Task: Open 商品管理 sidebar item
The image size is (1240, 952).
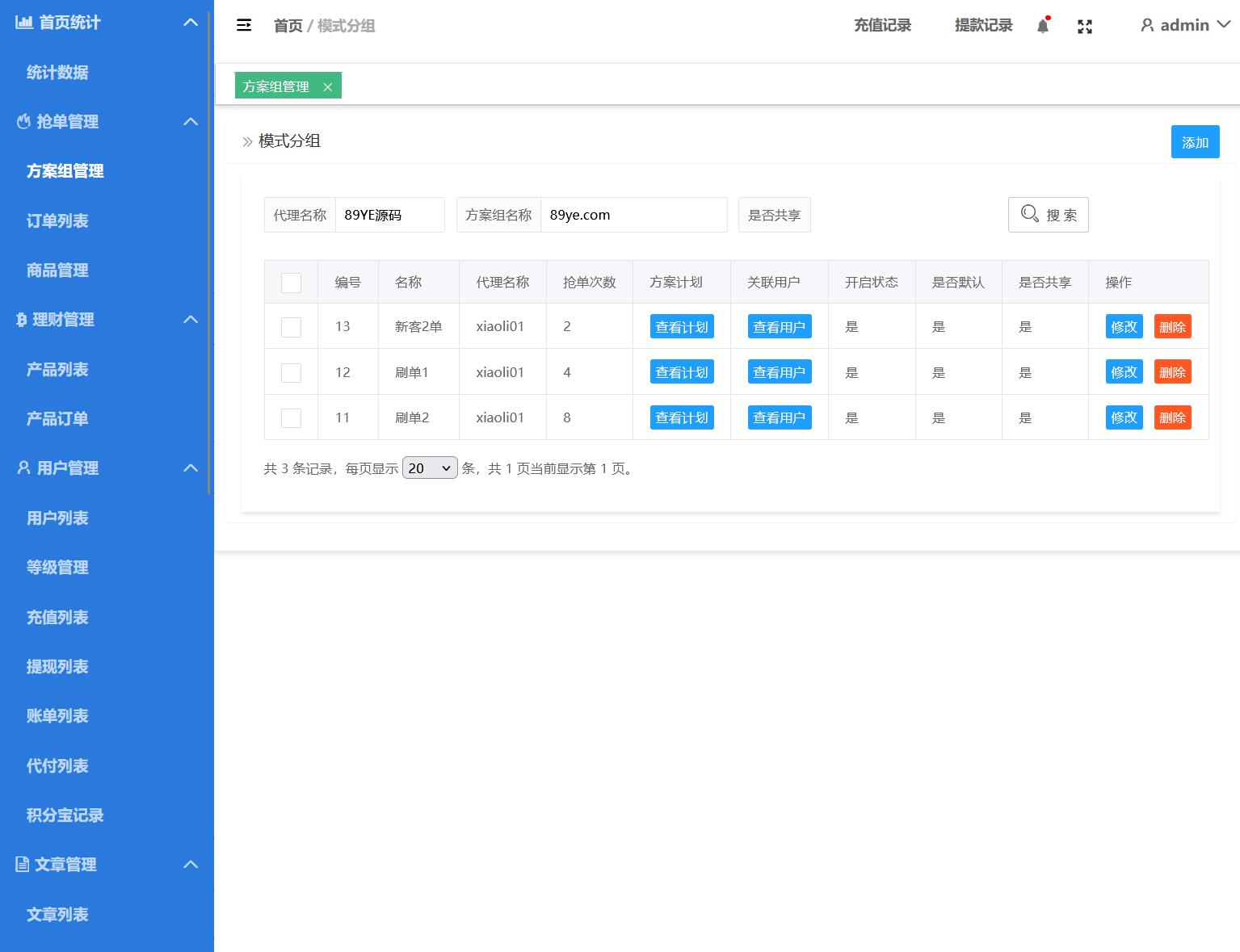Action: click(x=57, y=271)
